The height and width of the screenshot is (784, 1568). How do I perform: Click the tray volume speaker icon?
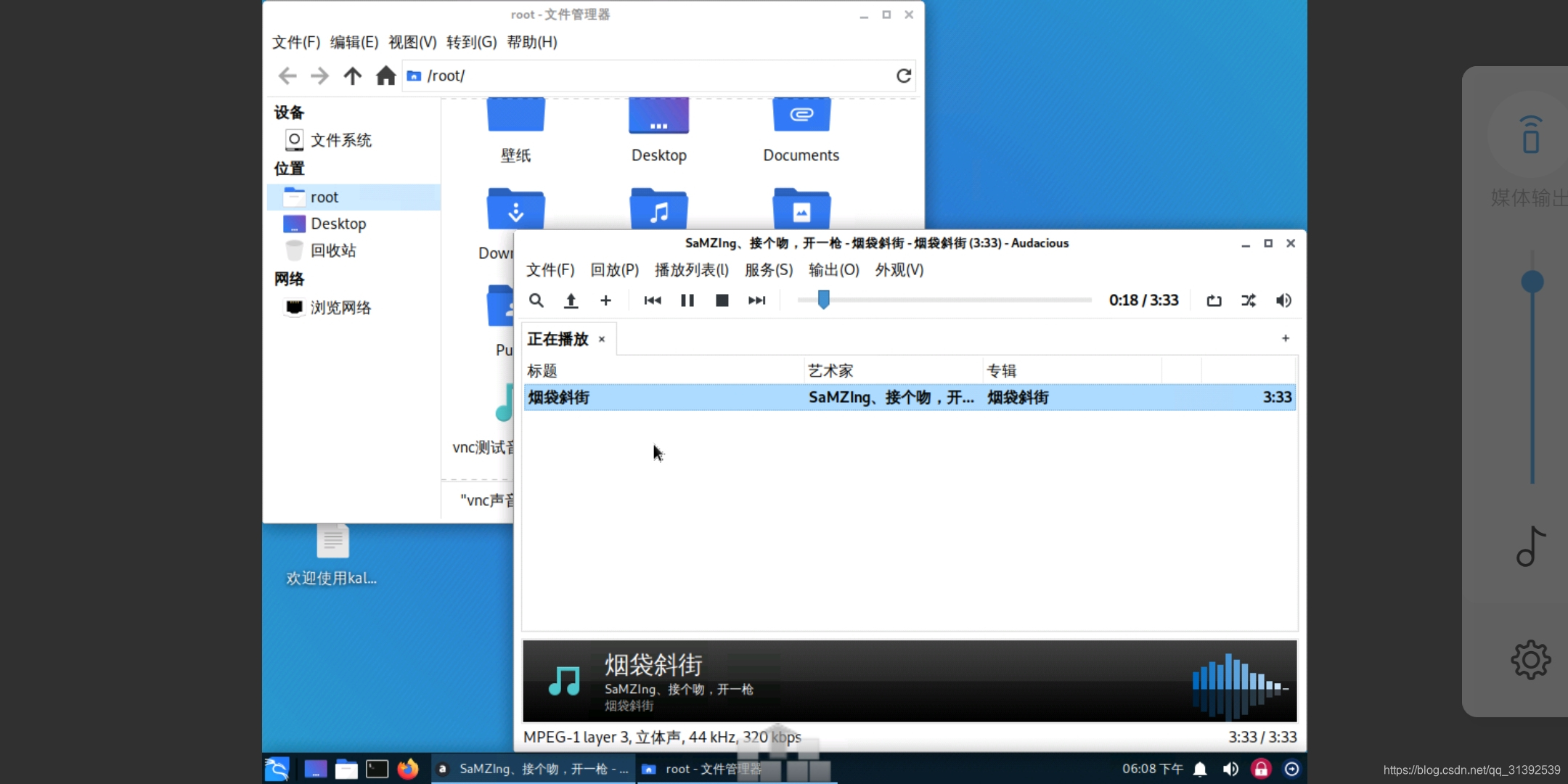1230,769
